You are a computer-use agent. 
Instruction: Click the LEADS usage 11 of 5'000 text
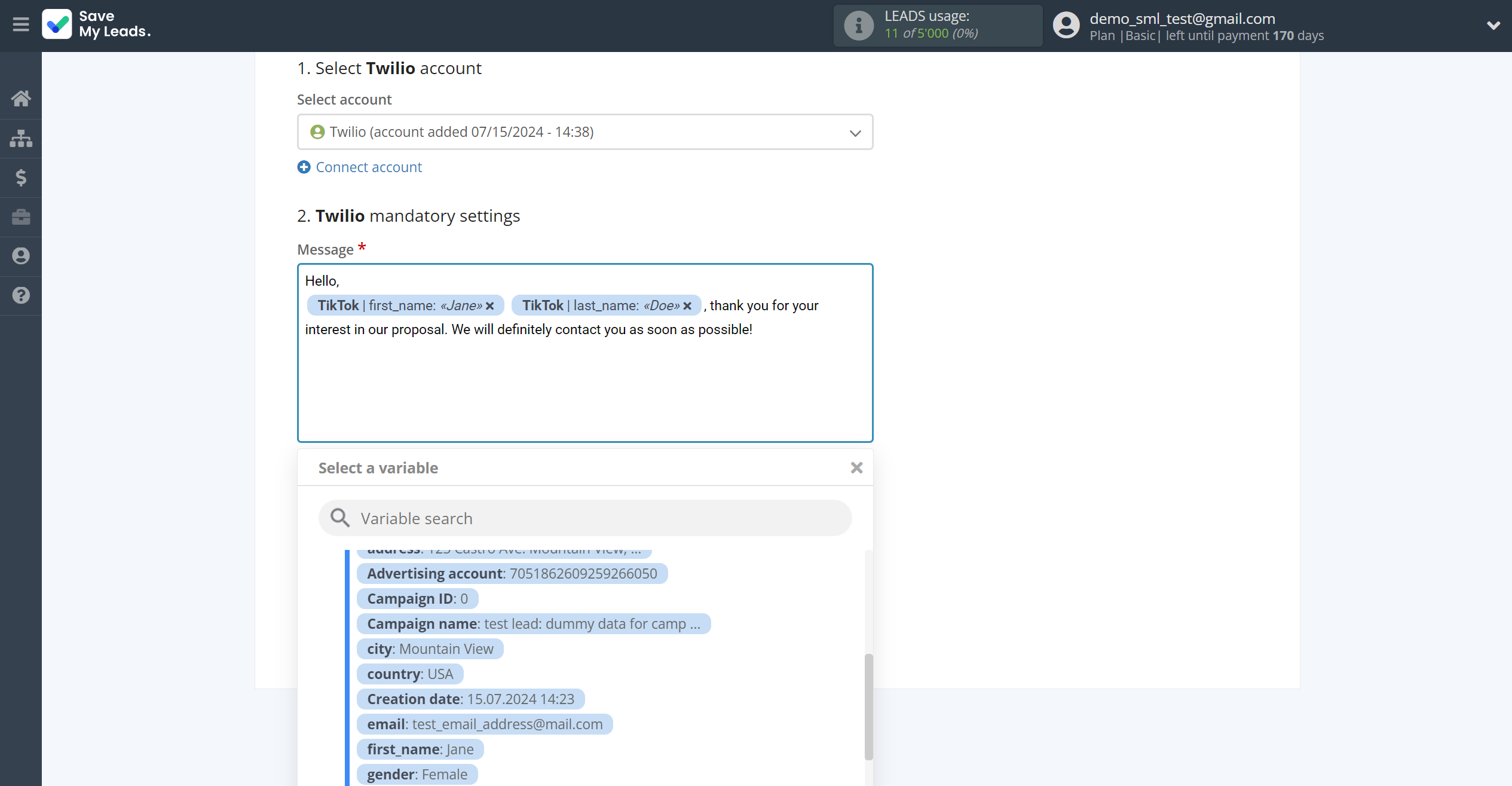pos(931,33)
